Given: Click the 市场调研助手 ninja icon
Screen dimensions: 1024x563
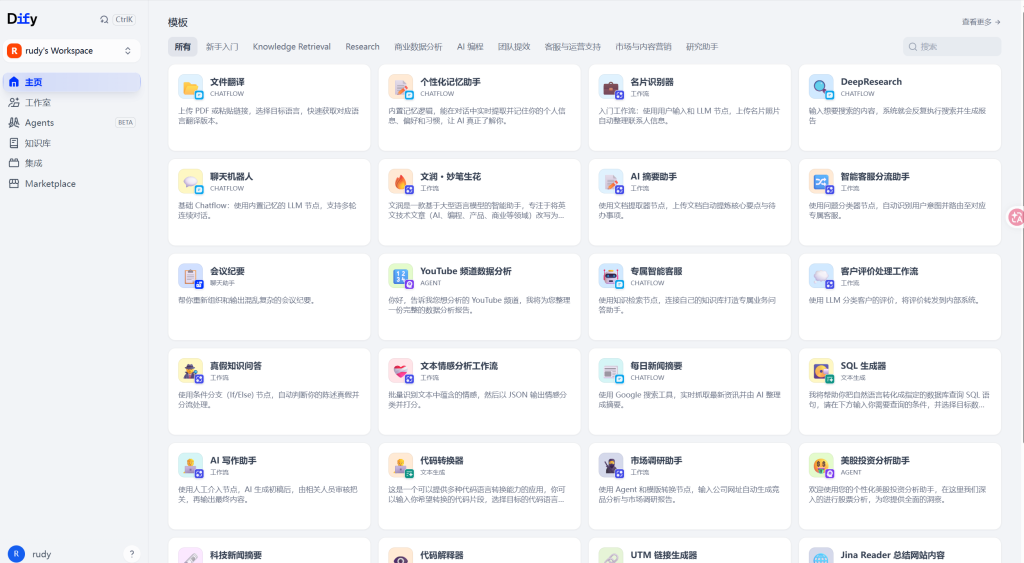Looking at the screenshot, I should [611, 466].
